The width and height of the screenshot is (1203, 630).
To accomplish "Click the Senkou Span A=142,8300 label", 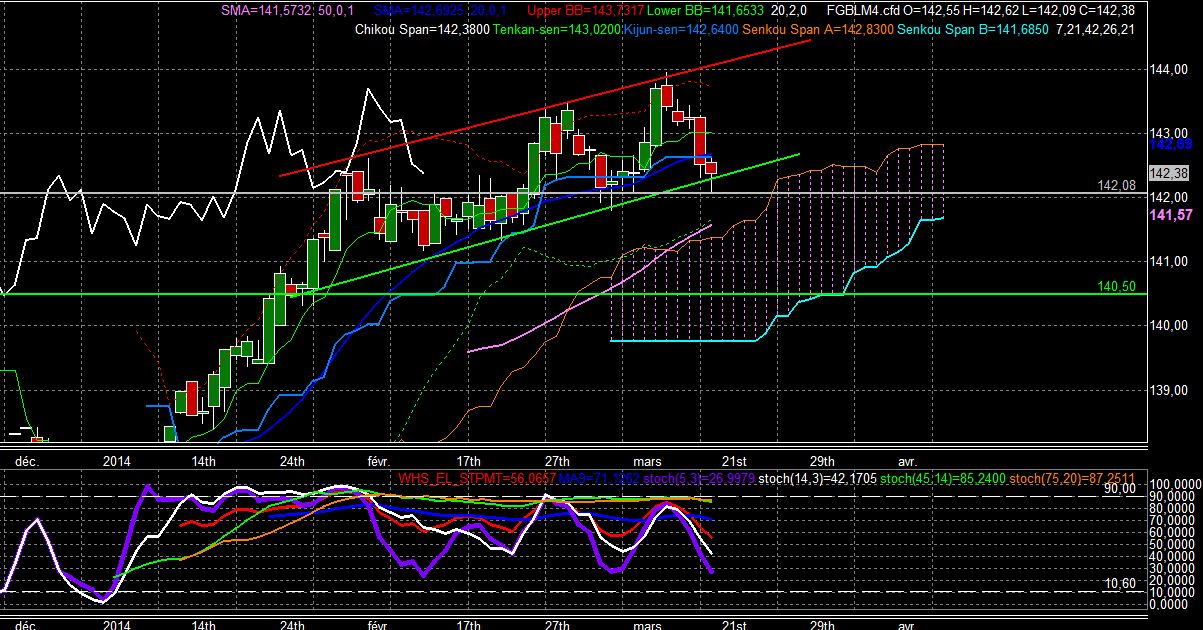I will 818,29.
